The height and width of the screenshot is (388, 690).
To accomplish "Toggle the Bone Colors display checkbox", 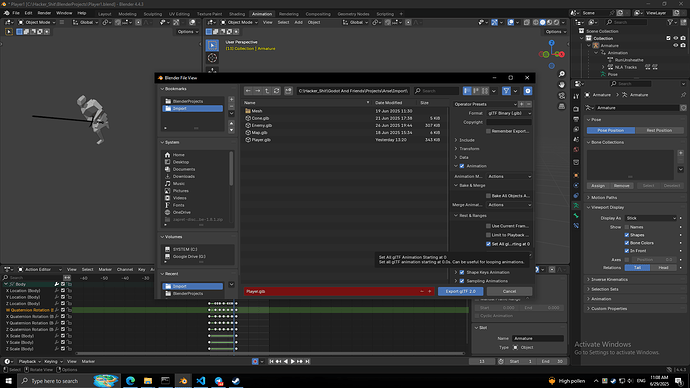I will tap(627, 243).
